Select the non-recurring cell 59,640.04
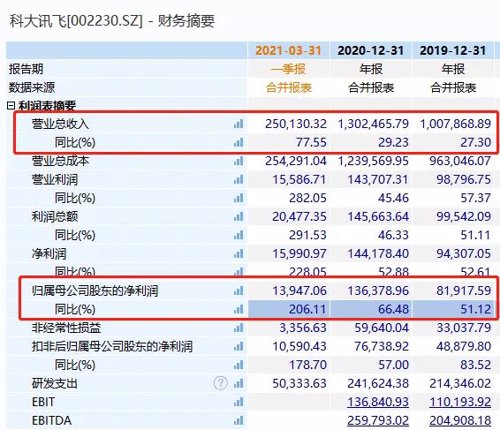The width and height of the screenshot is (500, 430). click(x=381, y=328)
